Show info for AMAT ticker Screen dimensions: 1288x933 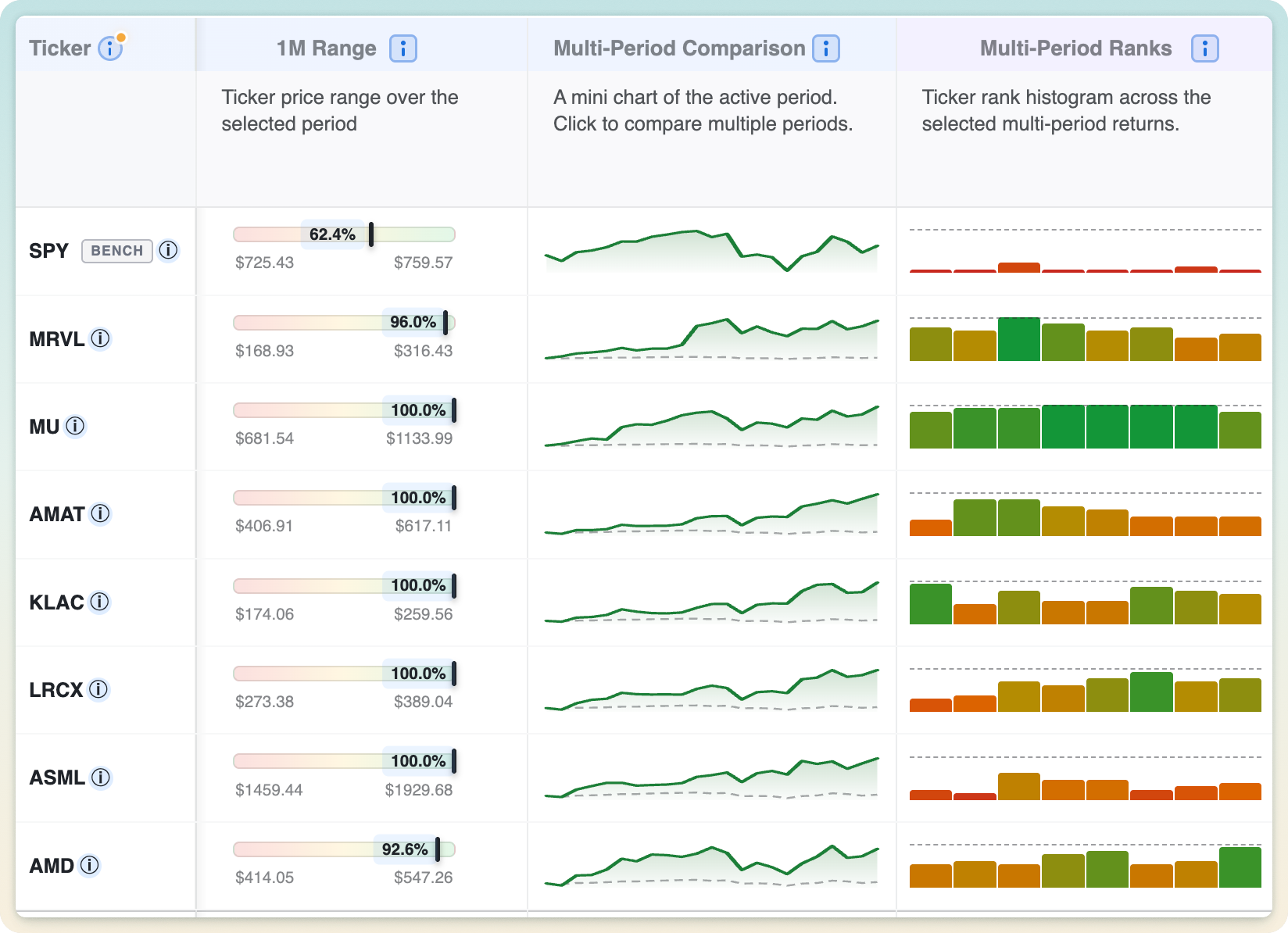coord(101,514)
